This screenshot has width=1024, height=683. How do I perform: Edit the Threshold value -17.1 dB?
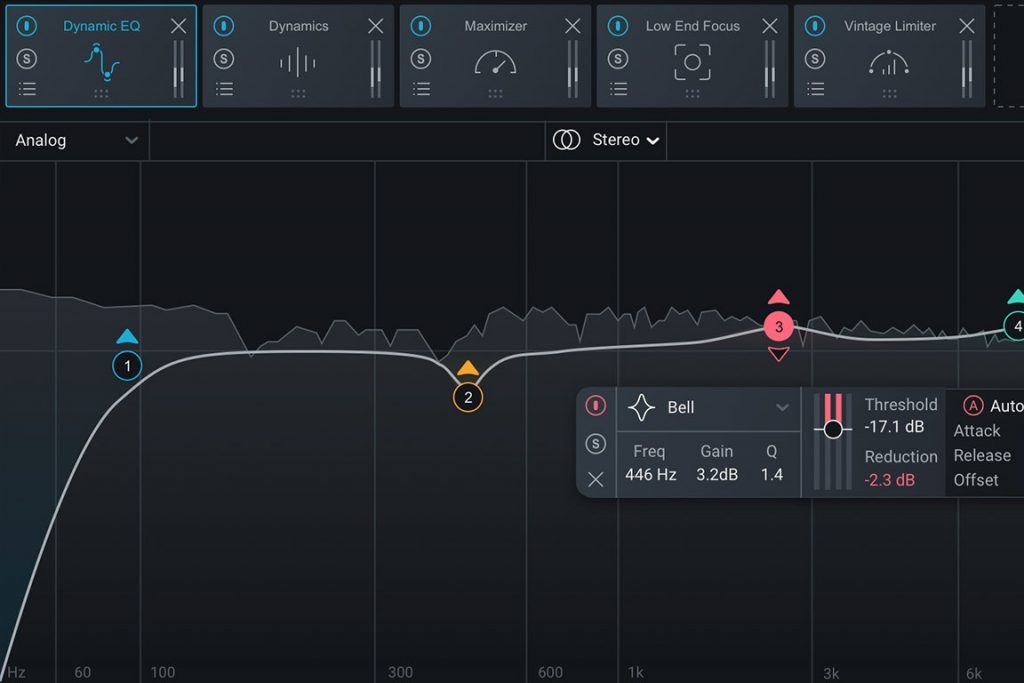click(x=894, y=427)
